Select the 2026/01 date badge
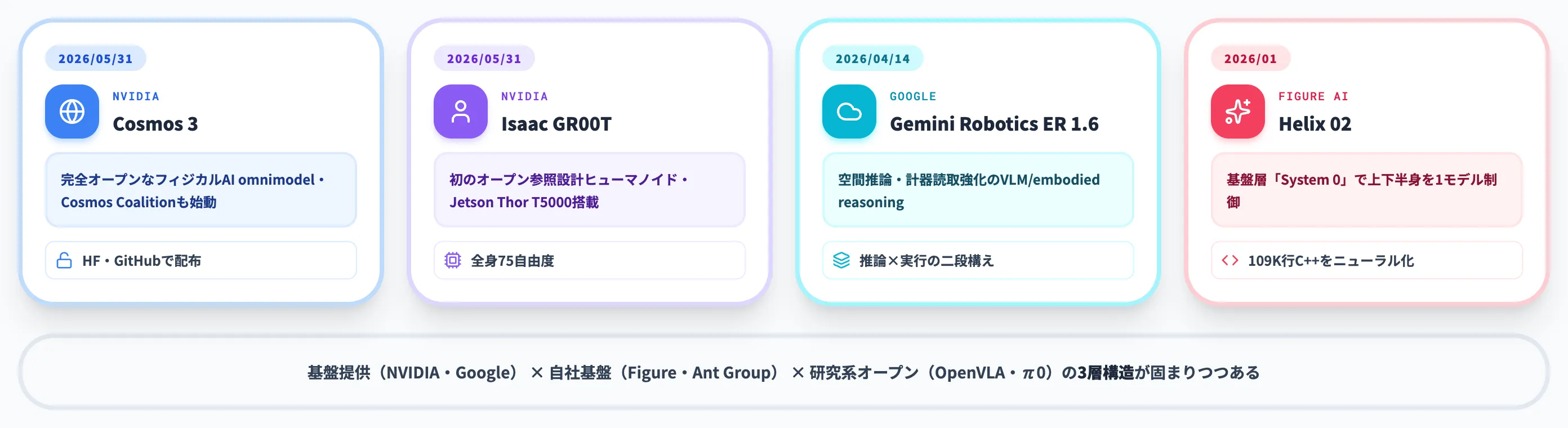Screen dimensions: 1568x428 pyautogui.click(x=1250, y=59)
